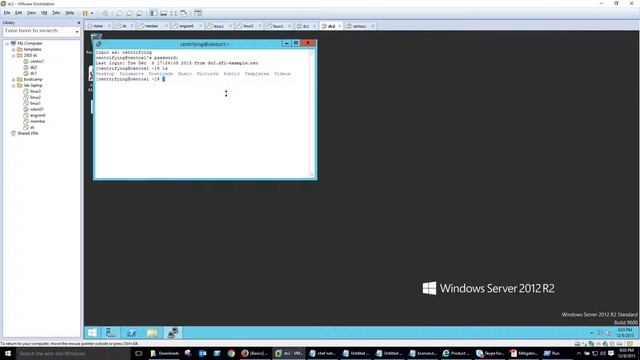
Task: Click the terminal prompt line with the cursor
Action: tap(131, 79)
